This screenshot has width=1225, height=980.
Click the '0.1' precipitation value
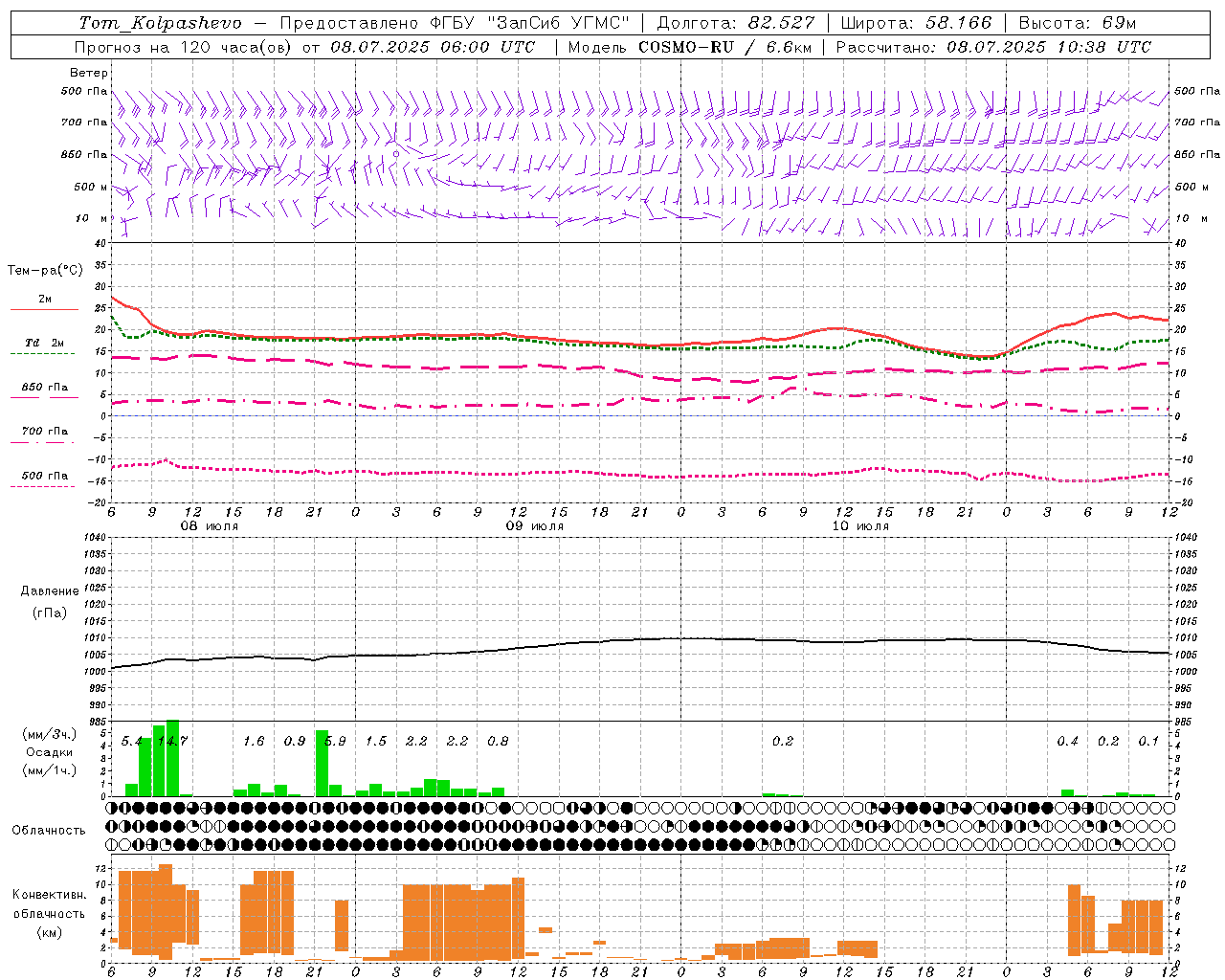(1148, 741)
